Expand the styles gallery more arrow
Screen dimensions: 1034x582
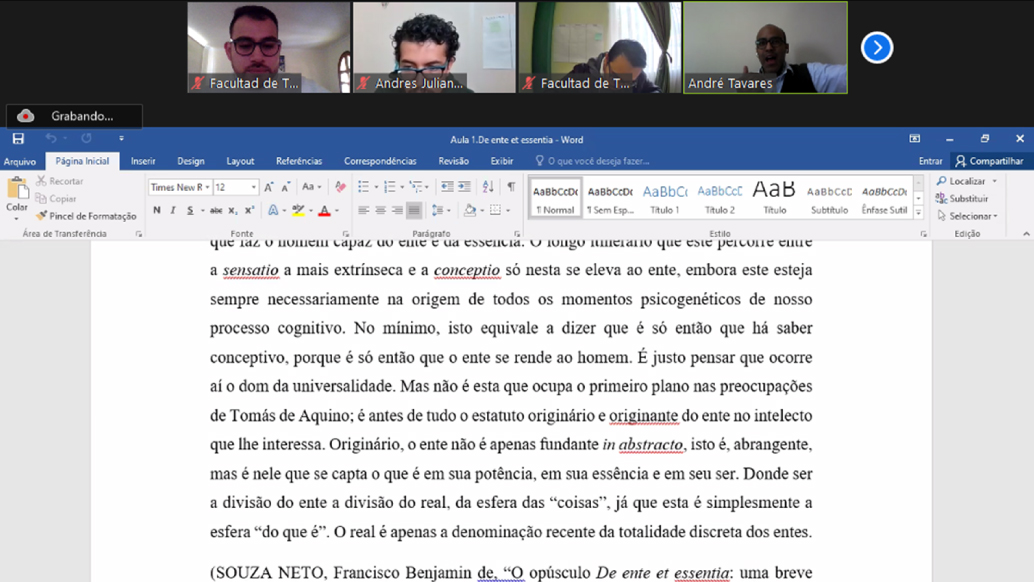click(918, 212)
